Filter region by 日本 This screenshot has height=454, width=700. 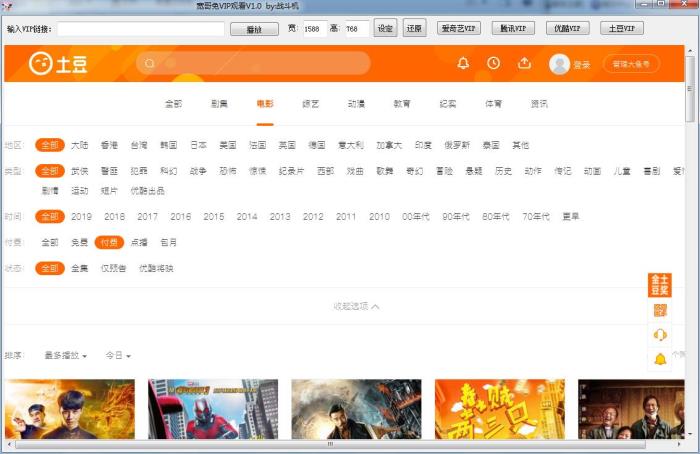pos(198,145)
